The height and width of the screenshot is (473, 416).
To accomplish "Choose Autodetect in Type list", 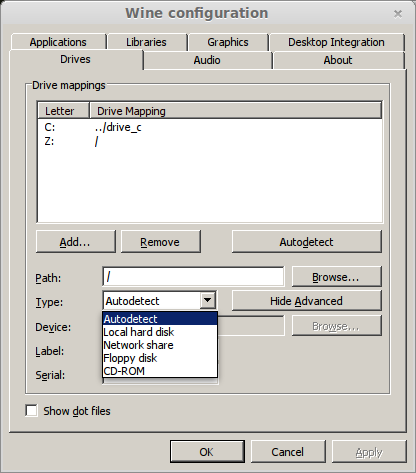I will point(160,319).
